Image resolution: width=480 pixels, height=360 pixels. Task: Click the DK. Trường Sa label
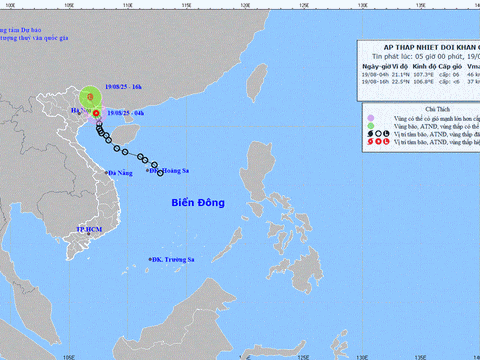(x=173, y=260)
